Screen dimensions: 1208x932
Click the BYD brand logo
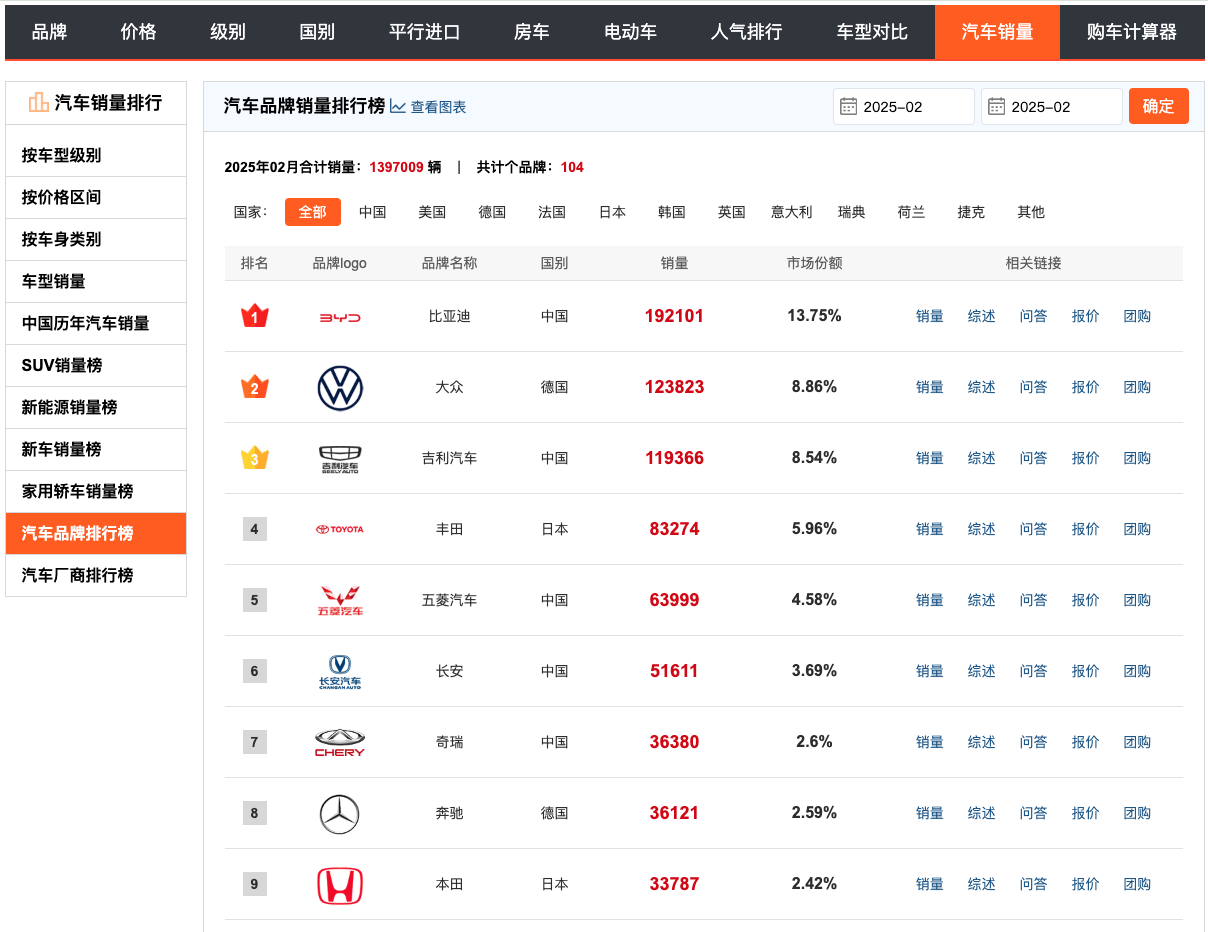[340, 317]
